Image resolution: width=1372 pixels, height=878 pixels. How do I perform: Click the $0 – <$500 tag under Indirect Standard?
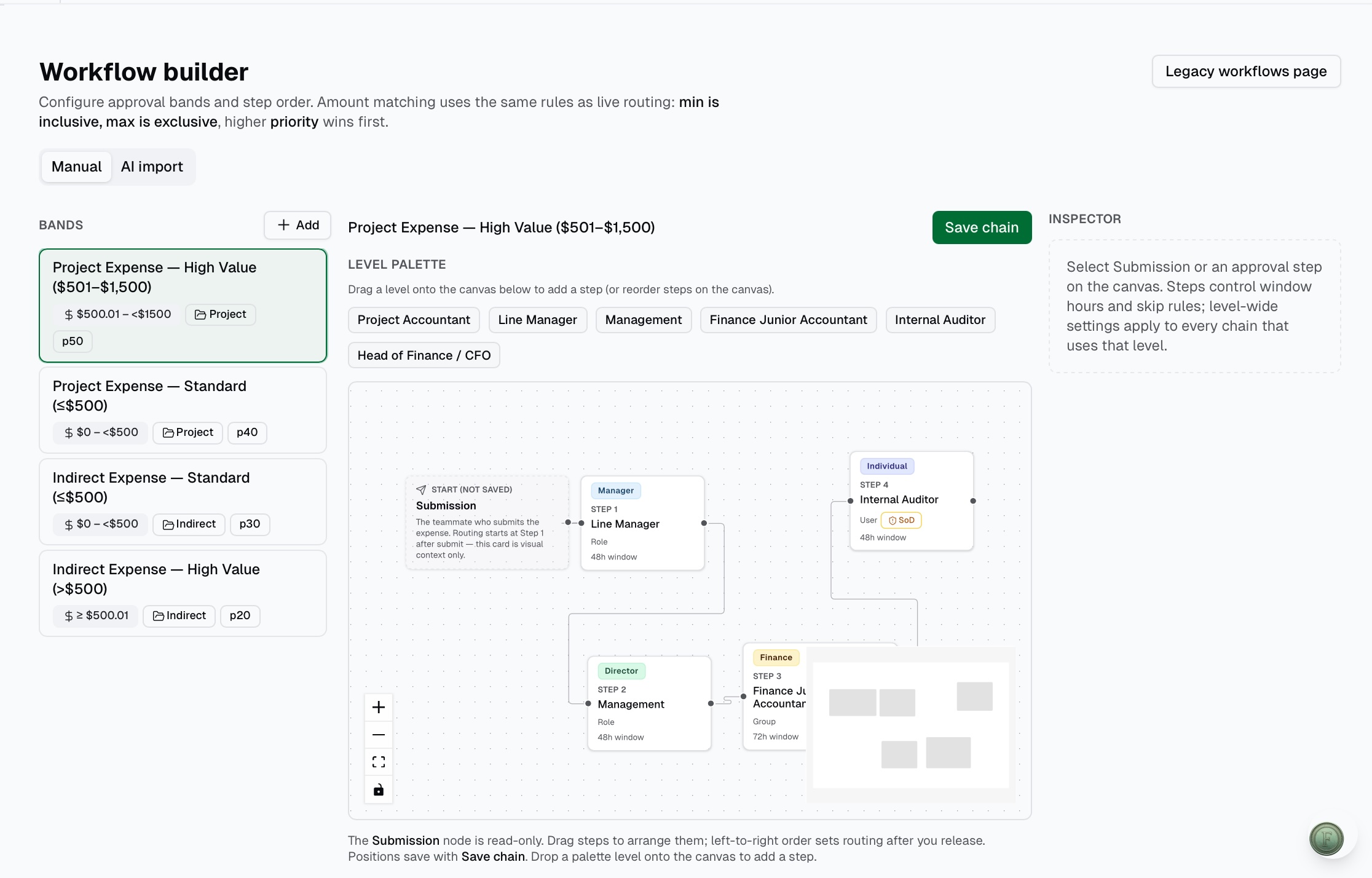click(x=100, y=524)
